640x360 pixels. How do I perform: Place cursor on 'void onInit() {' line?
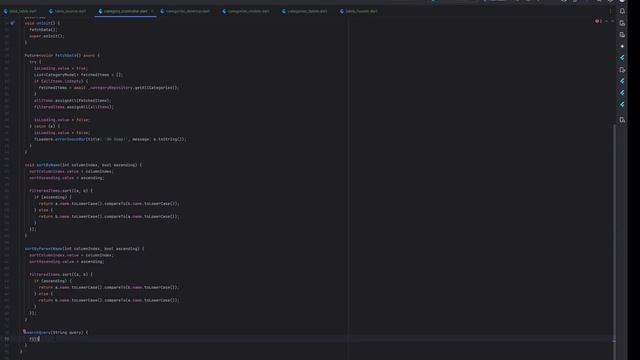(42, 23)
